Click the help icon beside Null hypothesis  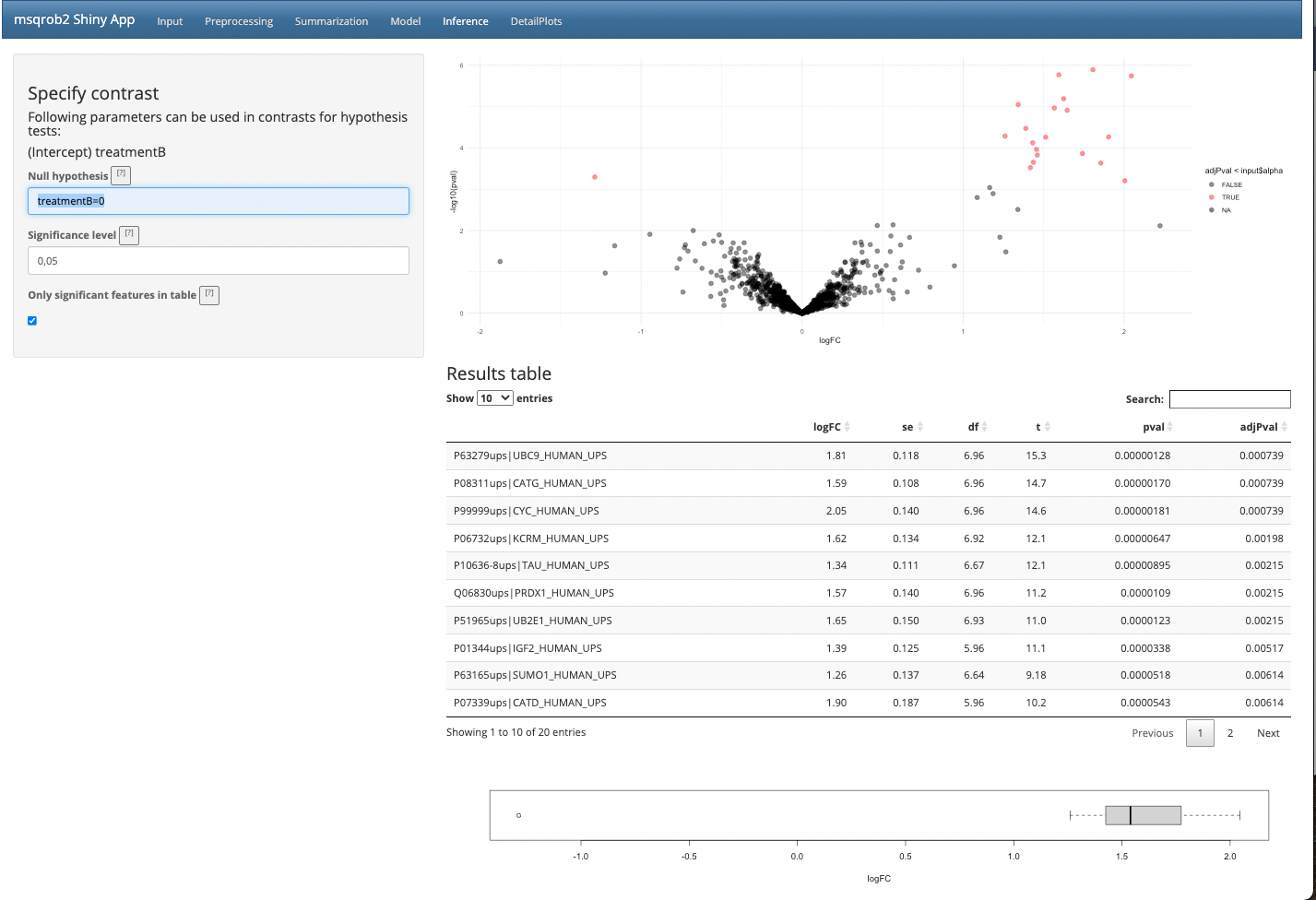[x=121, y=175]
